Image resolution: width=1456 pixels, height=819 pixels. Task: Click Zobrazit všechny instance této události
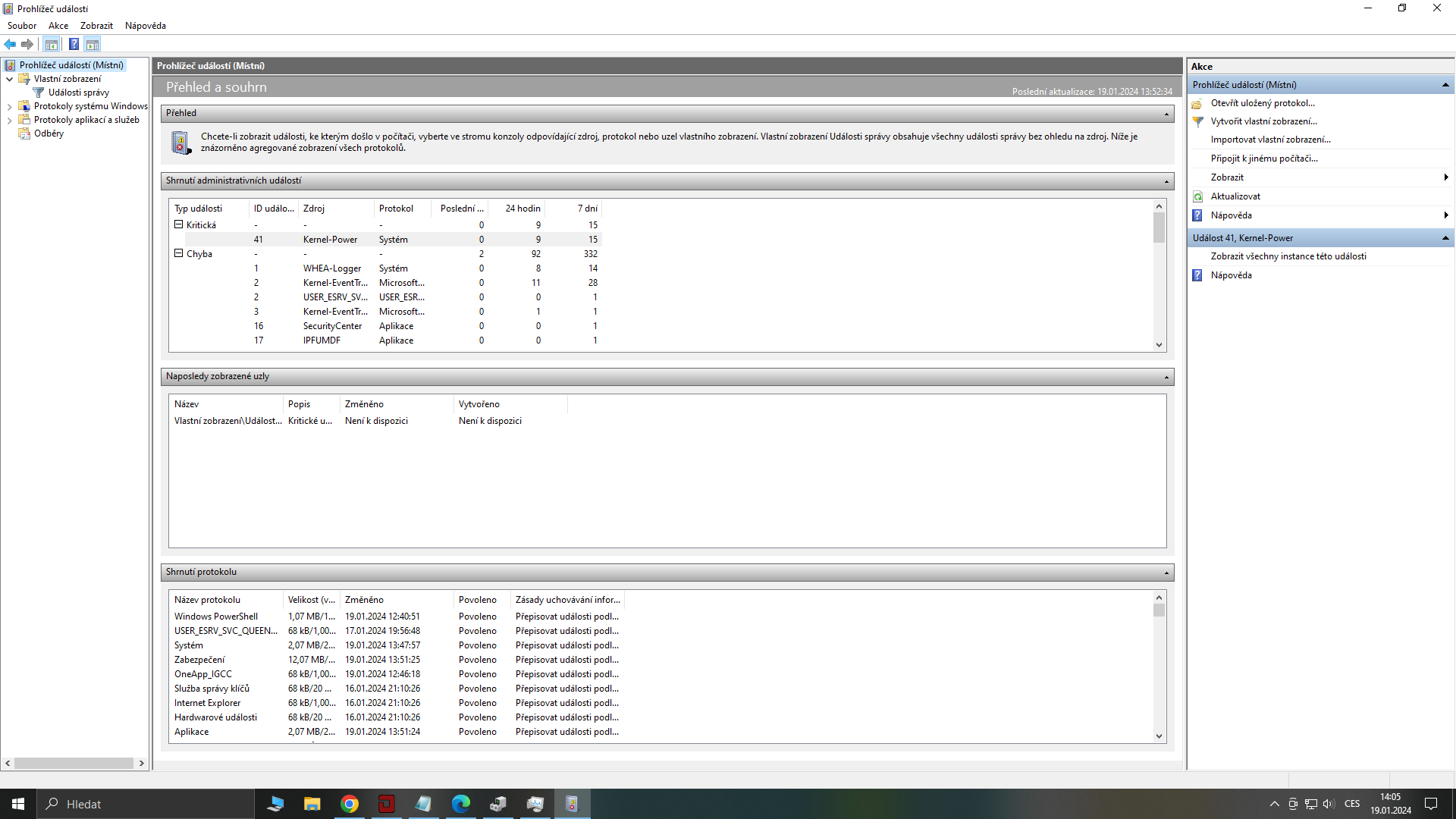tap(1288, 256)
